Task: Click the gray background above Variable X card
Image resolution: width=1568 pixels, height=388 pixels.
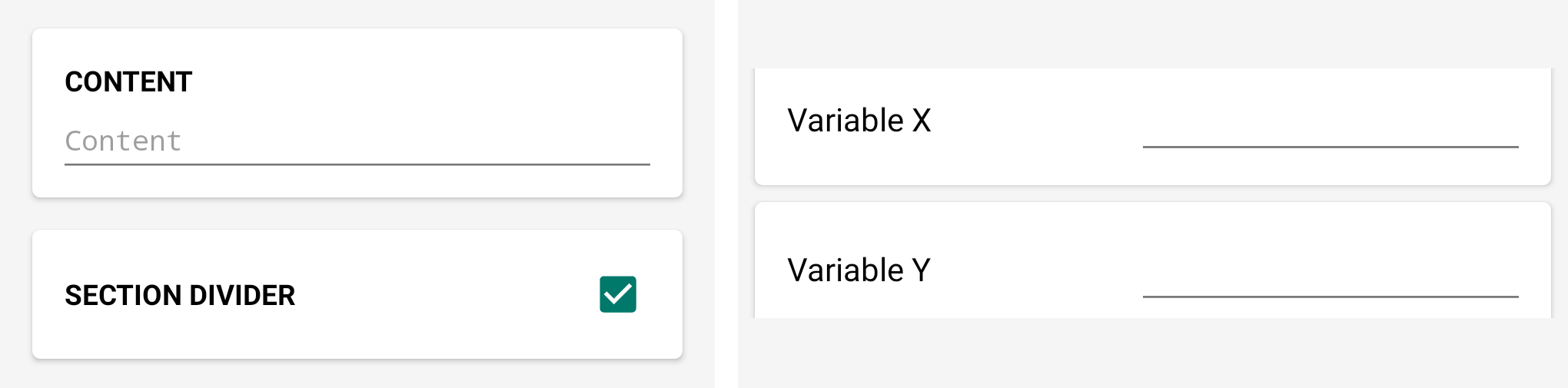Action: [x=1153, y=35]
